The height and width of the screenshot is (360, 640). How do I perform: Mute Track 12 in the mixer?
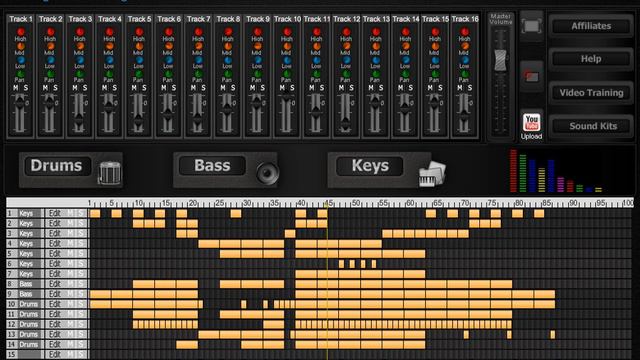click(341, 88)
